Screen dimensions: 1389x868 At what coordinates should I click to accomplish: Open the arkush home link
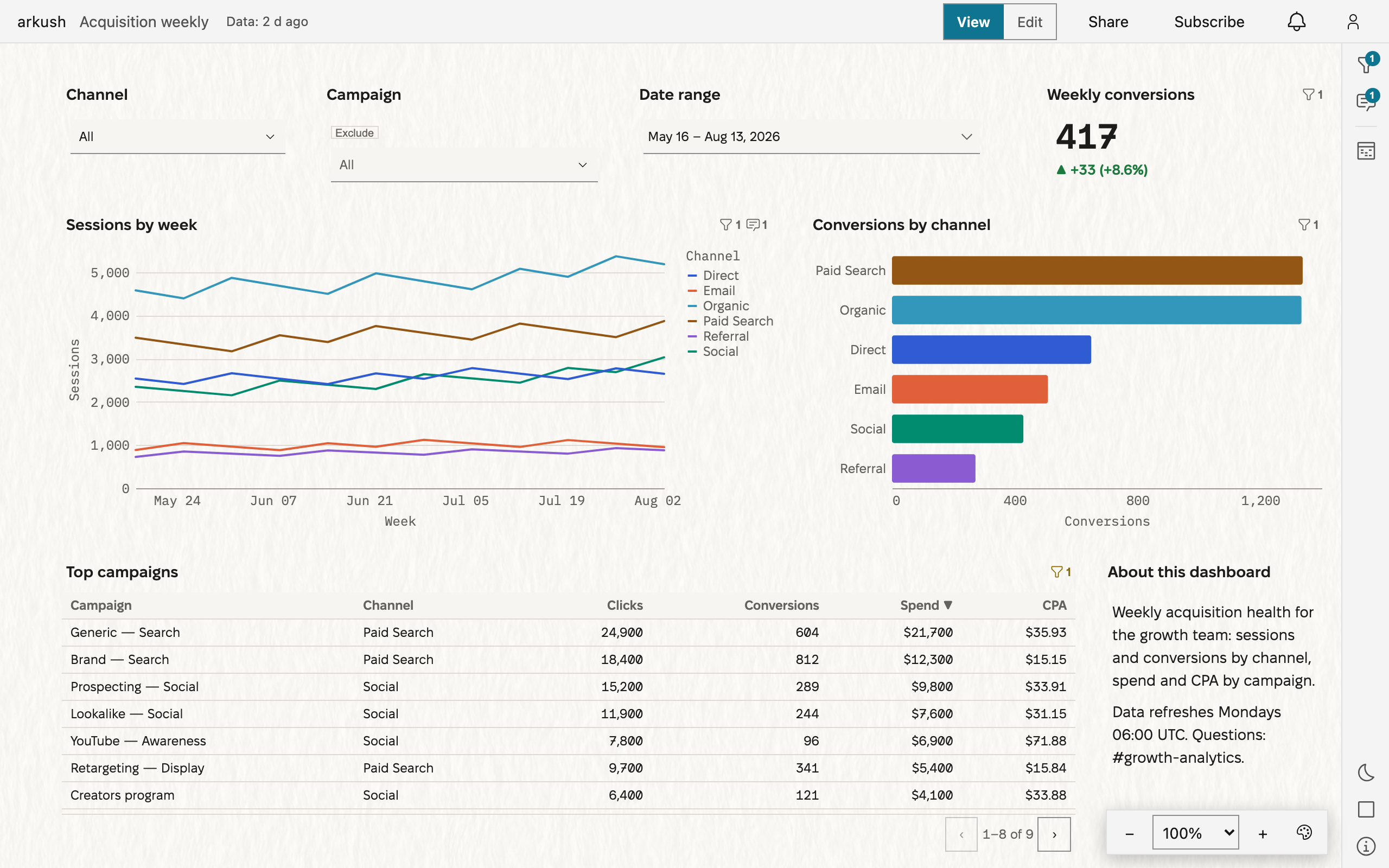coord(41,22)
